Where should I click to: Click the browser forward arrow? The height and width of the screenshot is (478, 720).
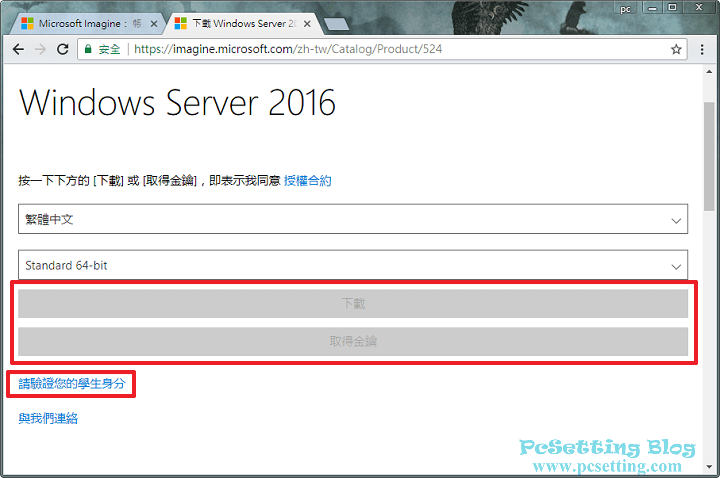(x=41, y=48)
